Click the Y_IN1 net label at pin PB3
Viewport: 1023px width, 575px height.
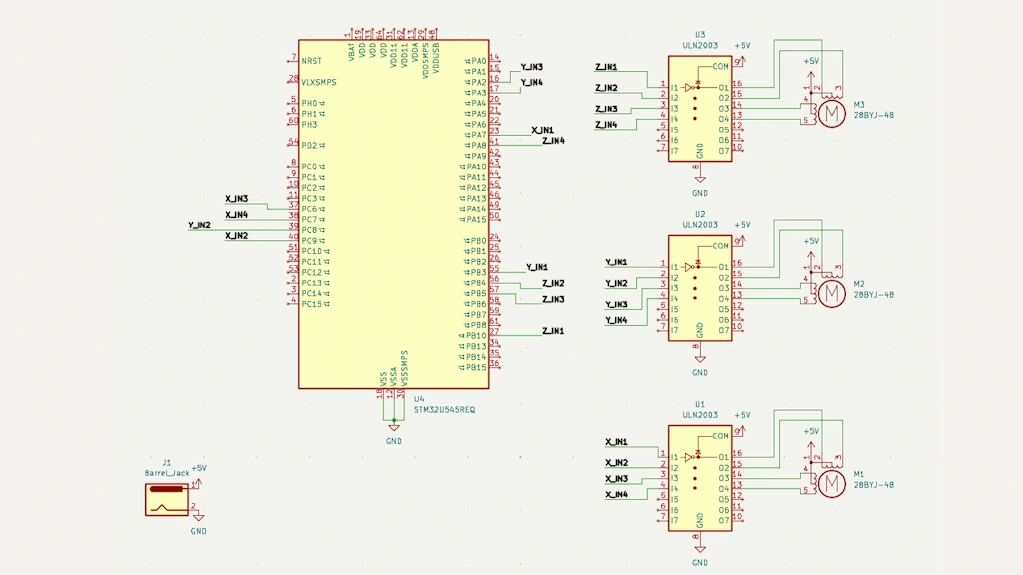[537, 268]
